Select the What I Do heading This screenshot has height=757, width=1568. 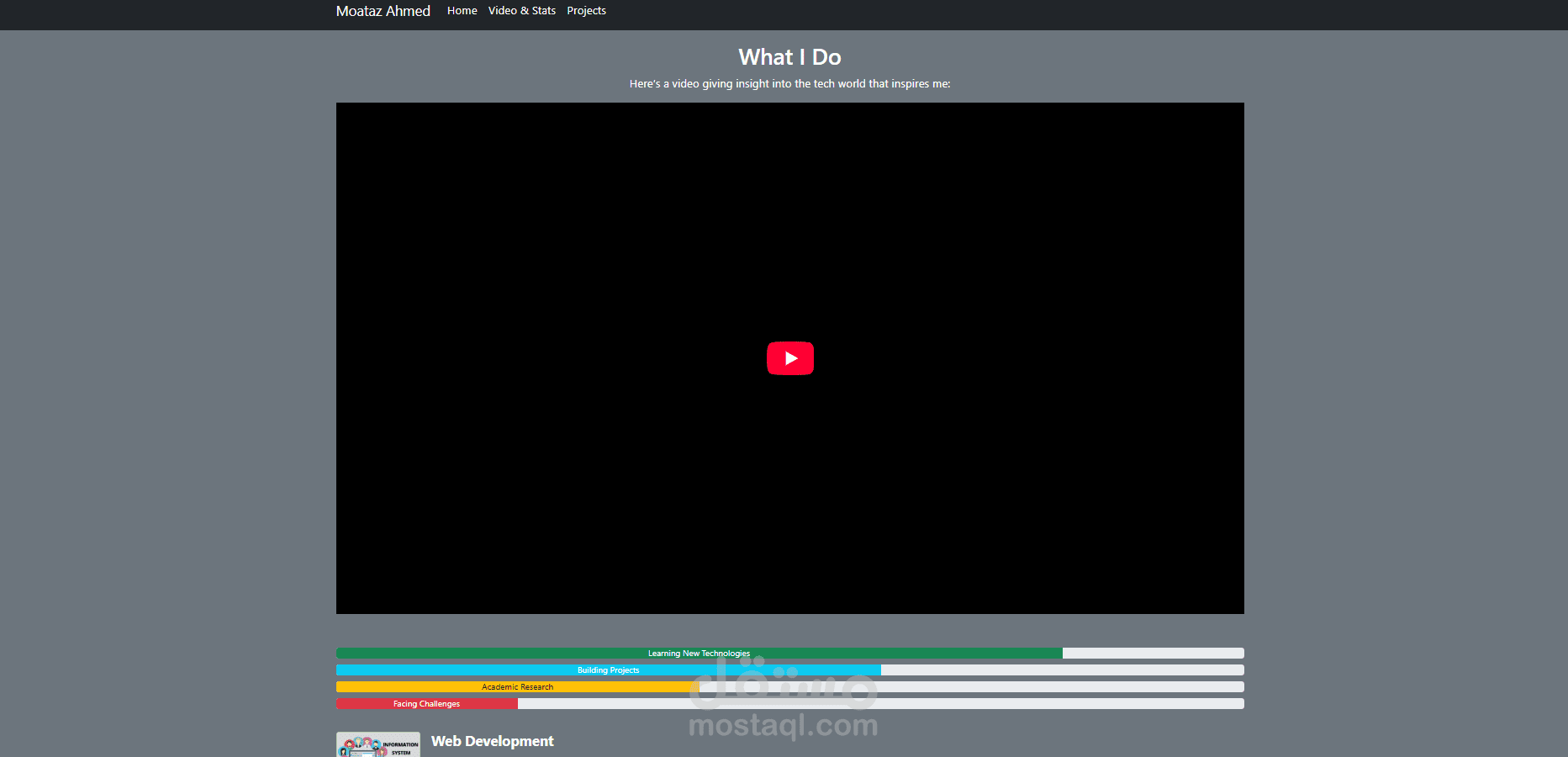789,57
